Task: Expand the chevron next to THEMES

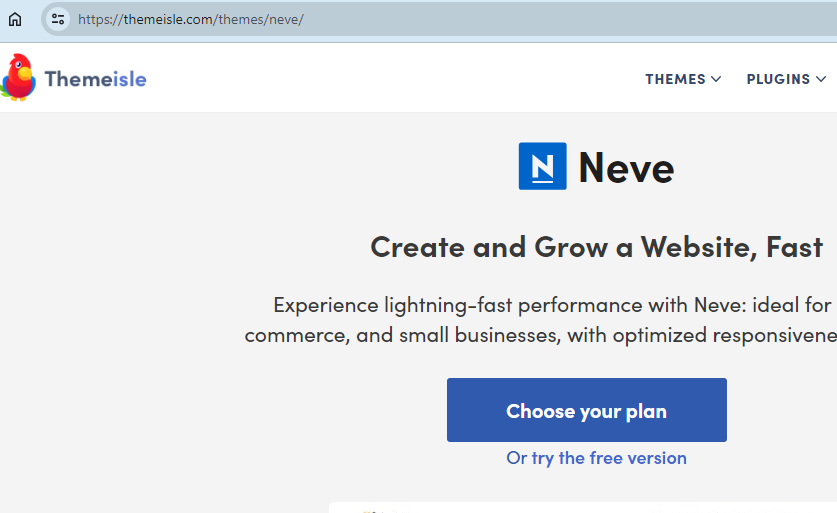Action: click(x=716, y=79)
